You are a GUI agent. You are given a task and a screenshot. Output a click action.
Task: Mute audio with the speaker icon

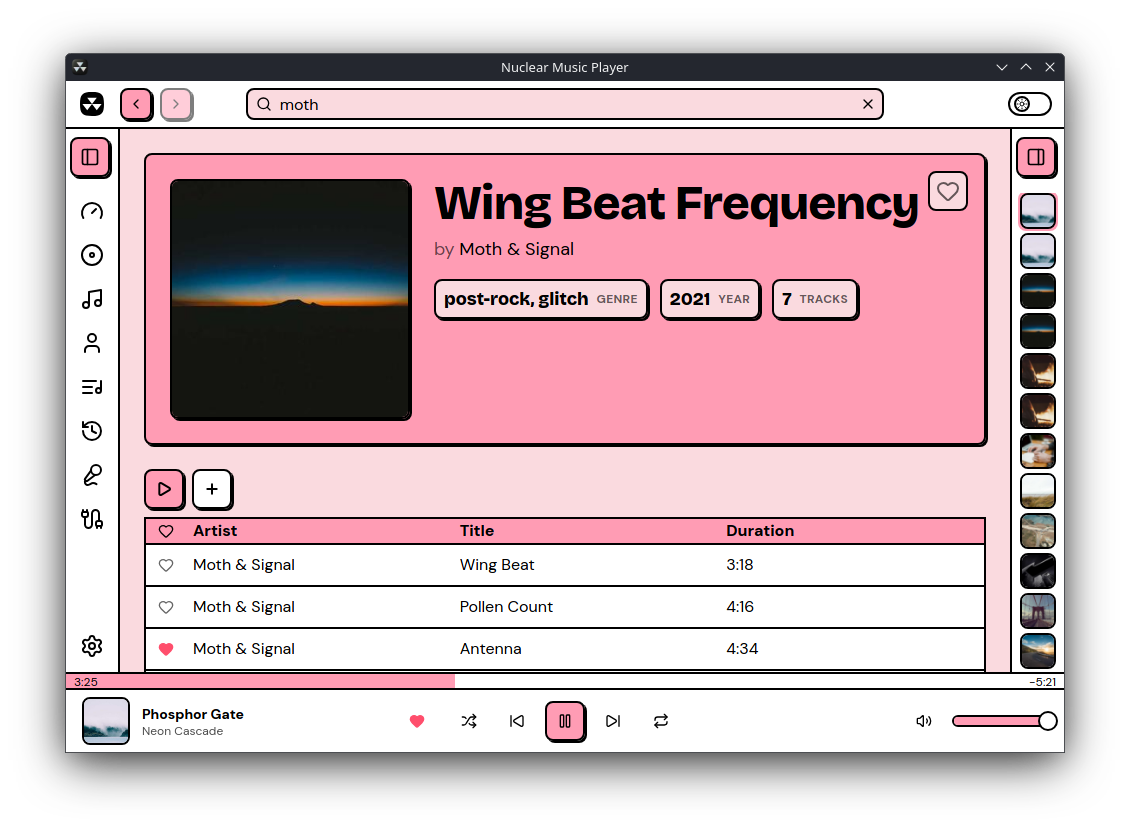923,721
